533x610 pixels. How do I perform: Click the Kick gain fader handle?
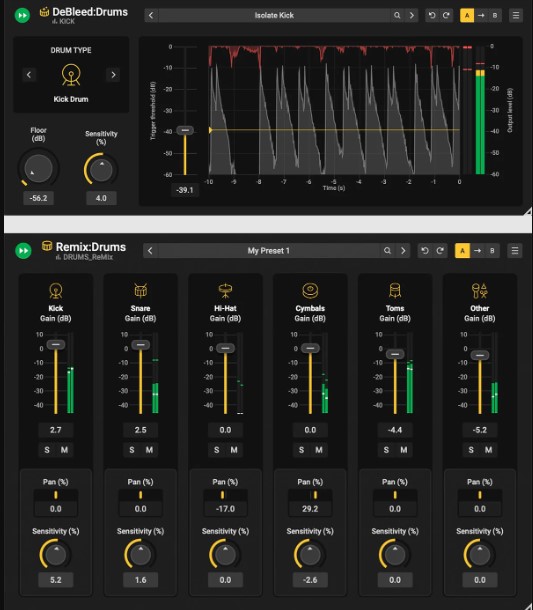point(56,345)
